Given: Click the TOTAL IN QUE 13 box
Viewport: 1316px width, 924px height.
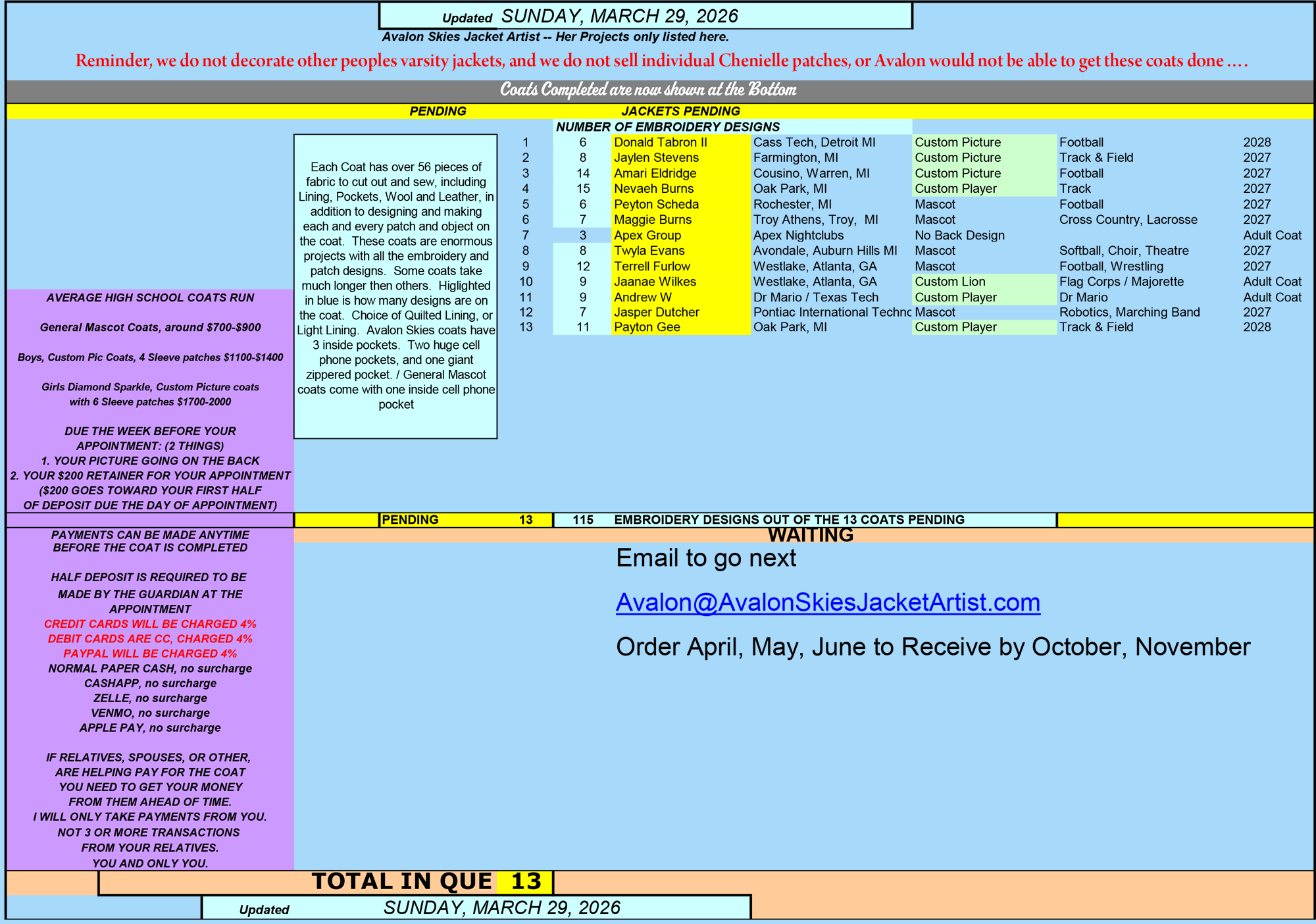Looking at the screenshot, I should pyautogui.click(x=428, y=882).
